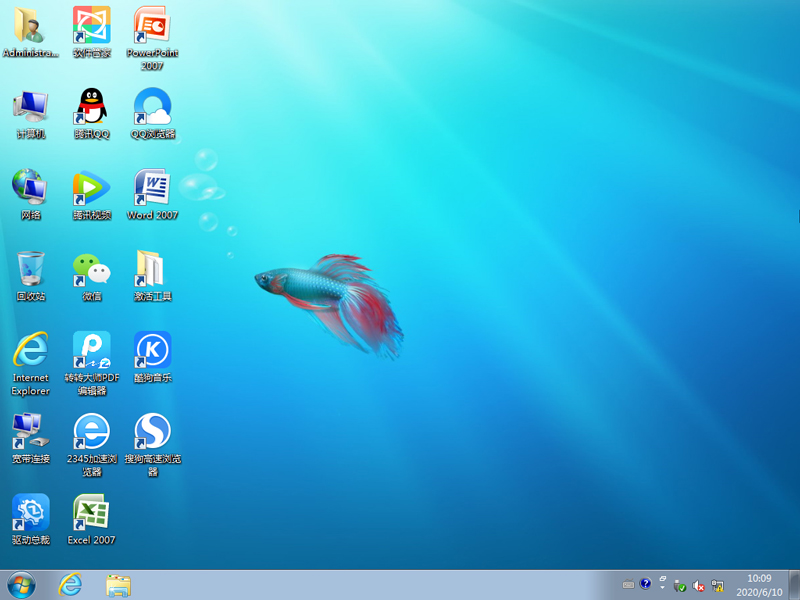The image size is (800, 600).
Task: Open the 回收站 Recycle Bin
Action: click(x=31, y=270)
